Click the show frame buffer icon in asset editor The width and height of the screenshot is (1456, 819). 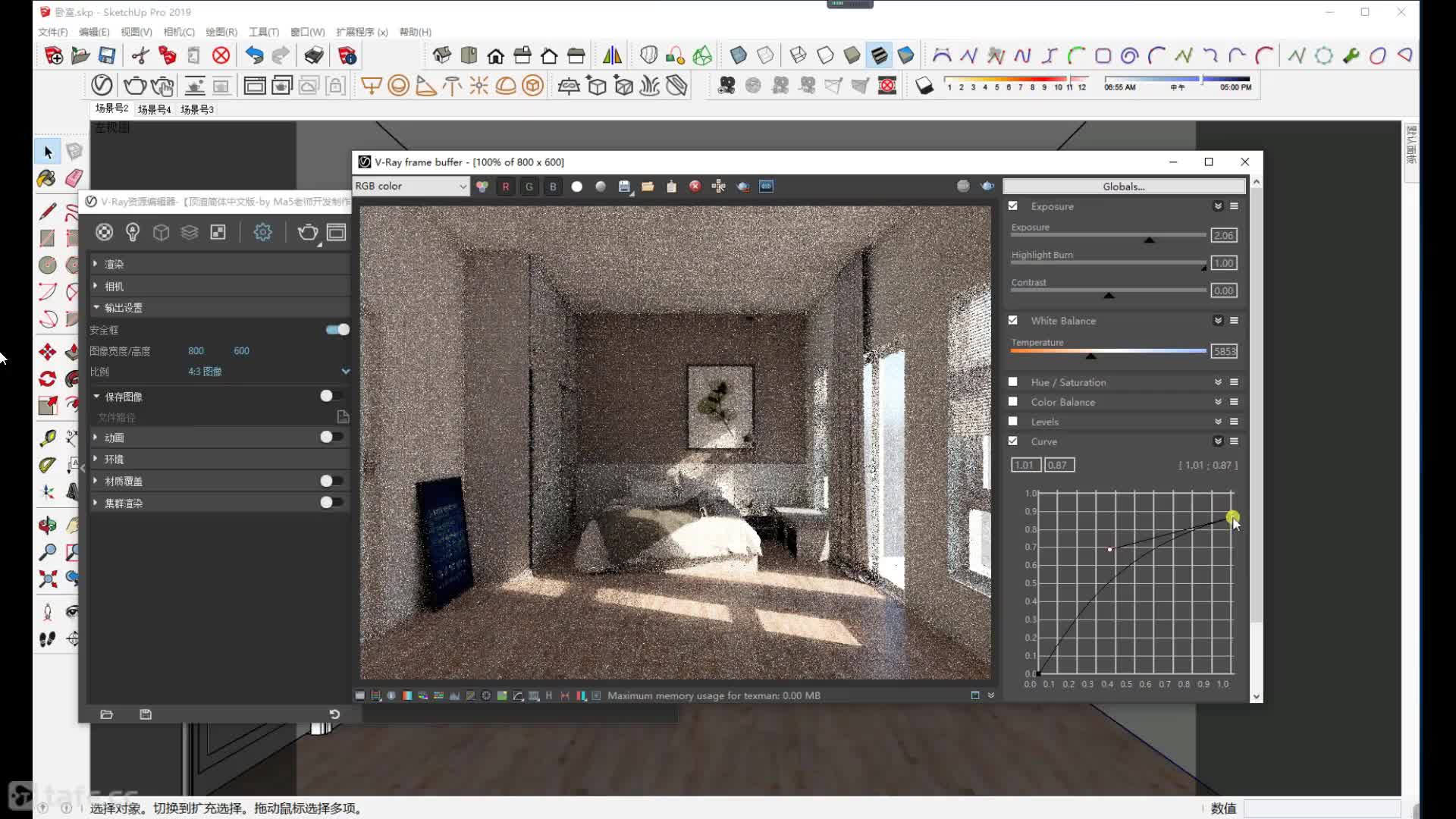336,232
